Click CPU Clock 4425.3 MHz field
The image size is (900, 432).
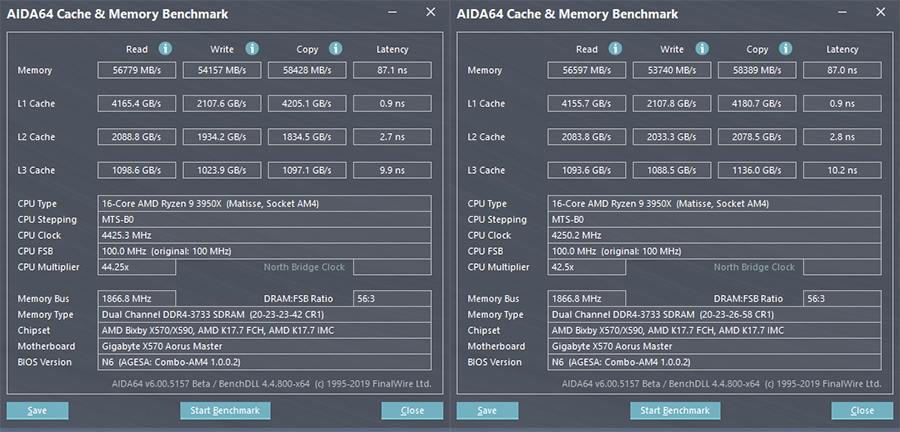[265, 235]
